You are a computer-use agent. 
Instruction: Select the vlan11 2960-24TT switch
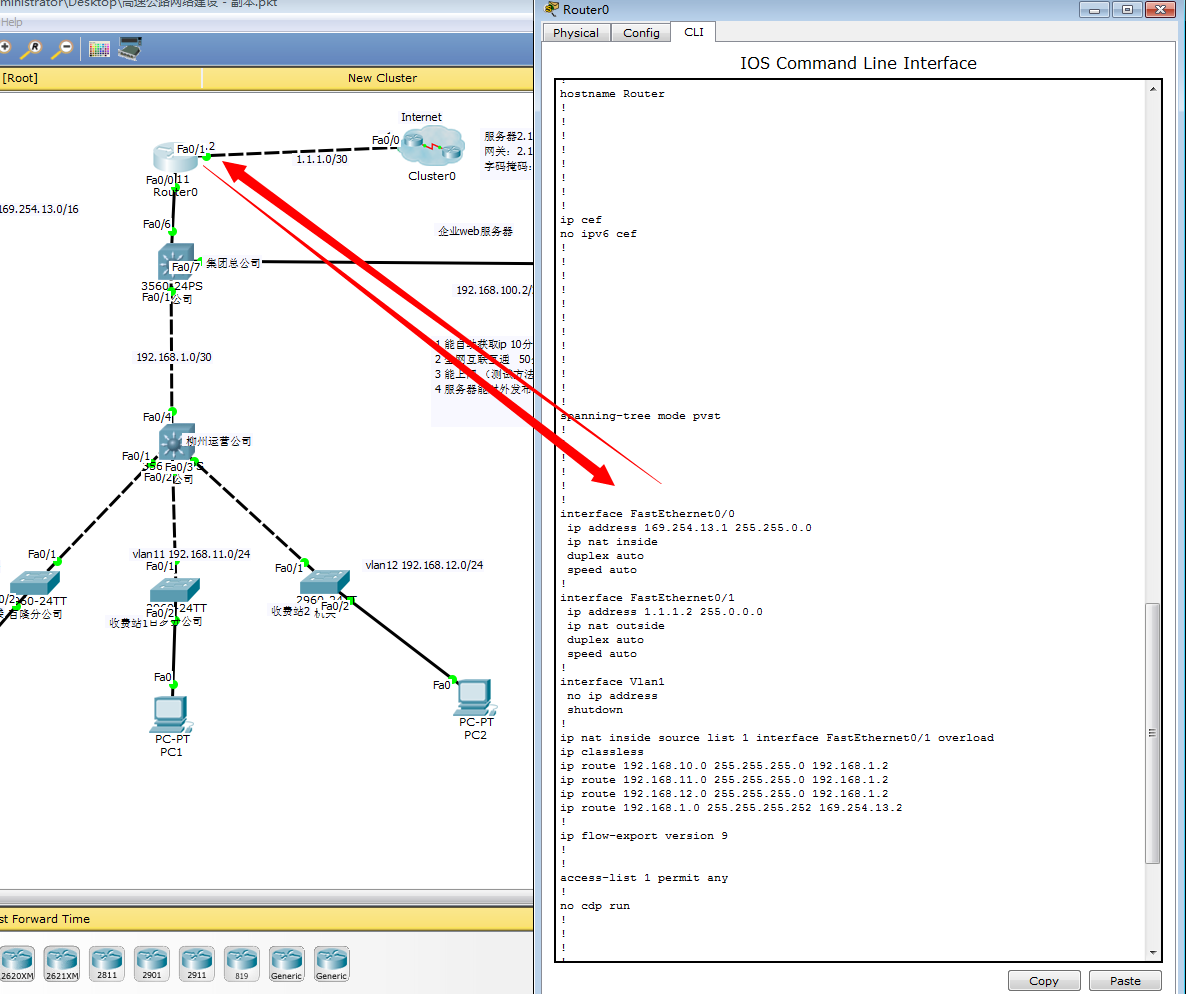point(175,590)
